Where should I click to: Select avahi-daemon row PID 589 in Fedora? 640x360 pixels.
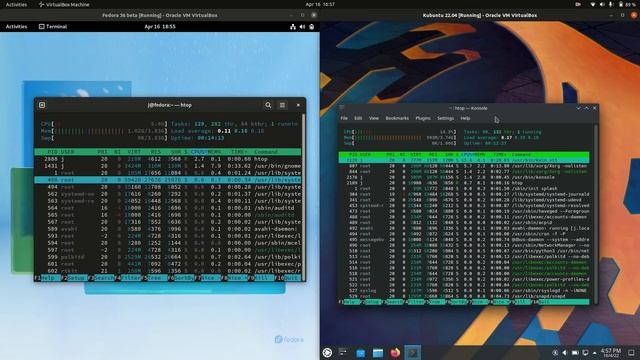coord(168,229)
